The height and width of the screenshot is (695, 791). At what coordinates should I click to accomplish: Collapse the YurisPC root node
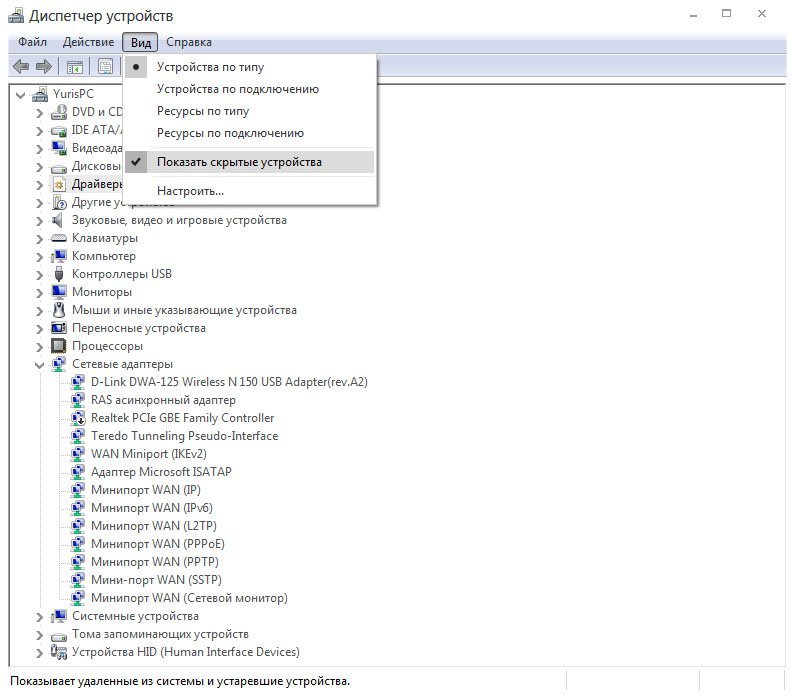click(21, 94)
